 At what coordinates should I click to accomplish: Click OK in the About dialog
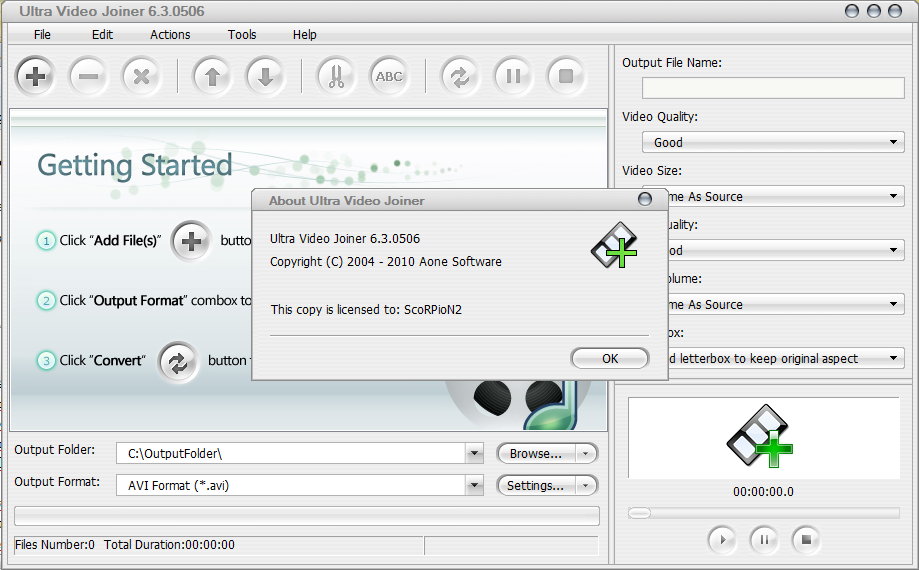pos(610,358)
